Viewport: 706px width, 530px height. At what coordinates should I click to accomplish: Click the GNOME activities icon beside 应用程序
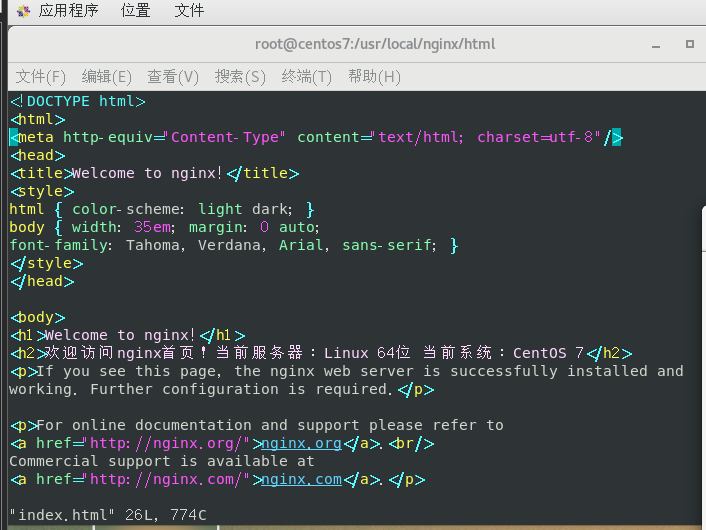point(23,11)
